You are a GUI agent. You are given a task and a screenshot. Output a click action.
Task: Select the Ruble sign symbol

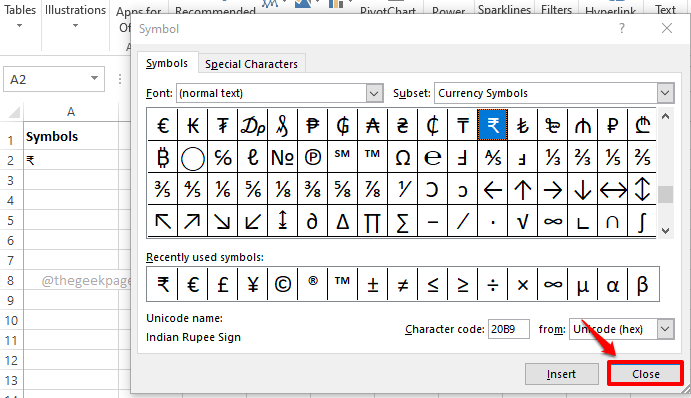pyautogui.click(x=613, y=125)
